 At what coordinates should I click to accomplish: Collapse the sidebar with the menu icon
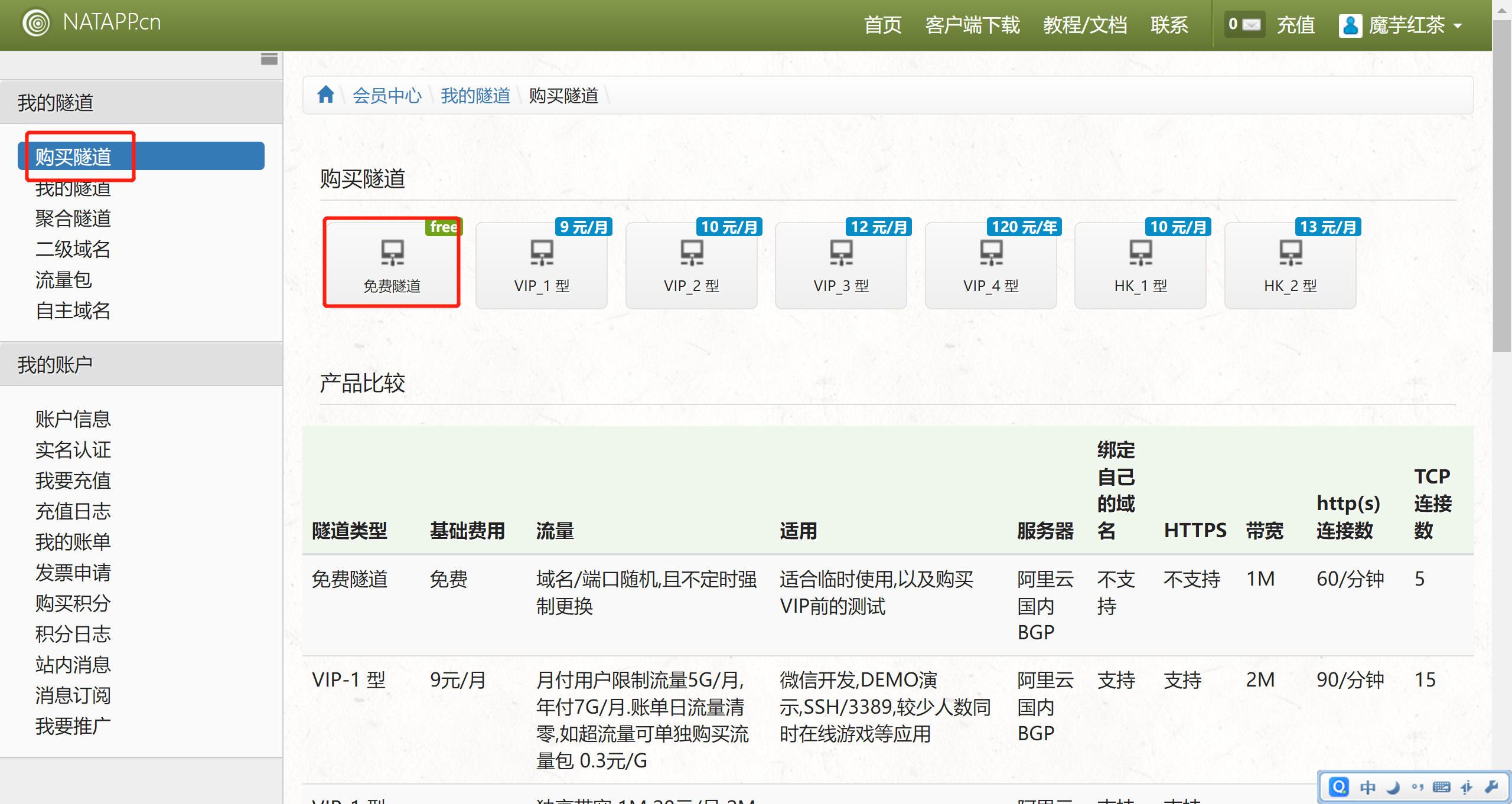coord(269,59)
